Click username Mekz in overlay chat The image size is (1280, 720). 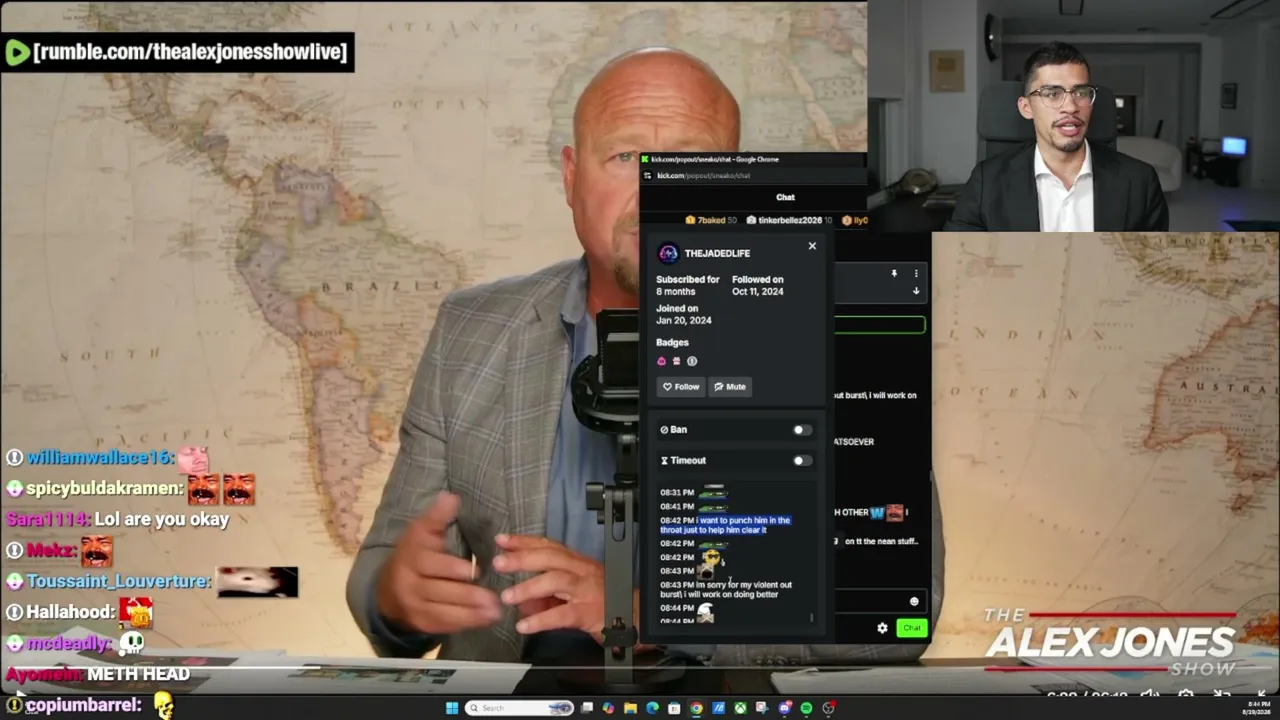(x=51, y=551)
